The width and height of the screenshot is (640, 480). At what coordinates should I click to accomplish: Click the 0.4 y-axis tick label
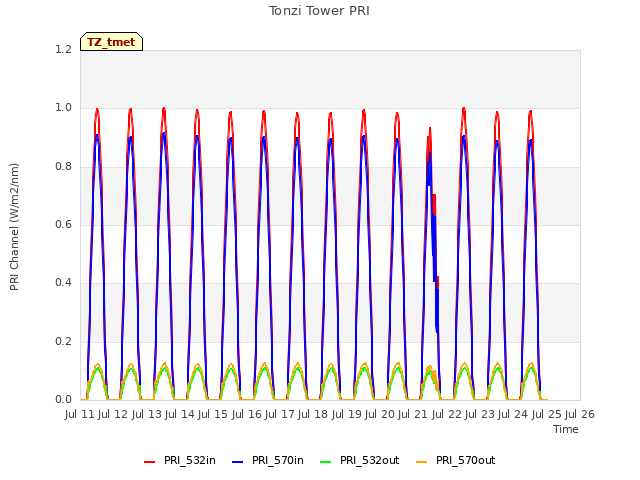tap(63, 282)
